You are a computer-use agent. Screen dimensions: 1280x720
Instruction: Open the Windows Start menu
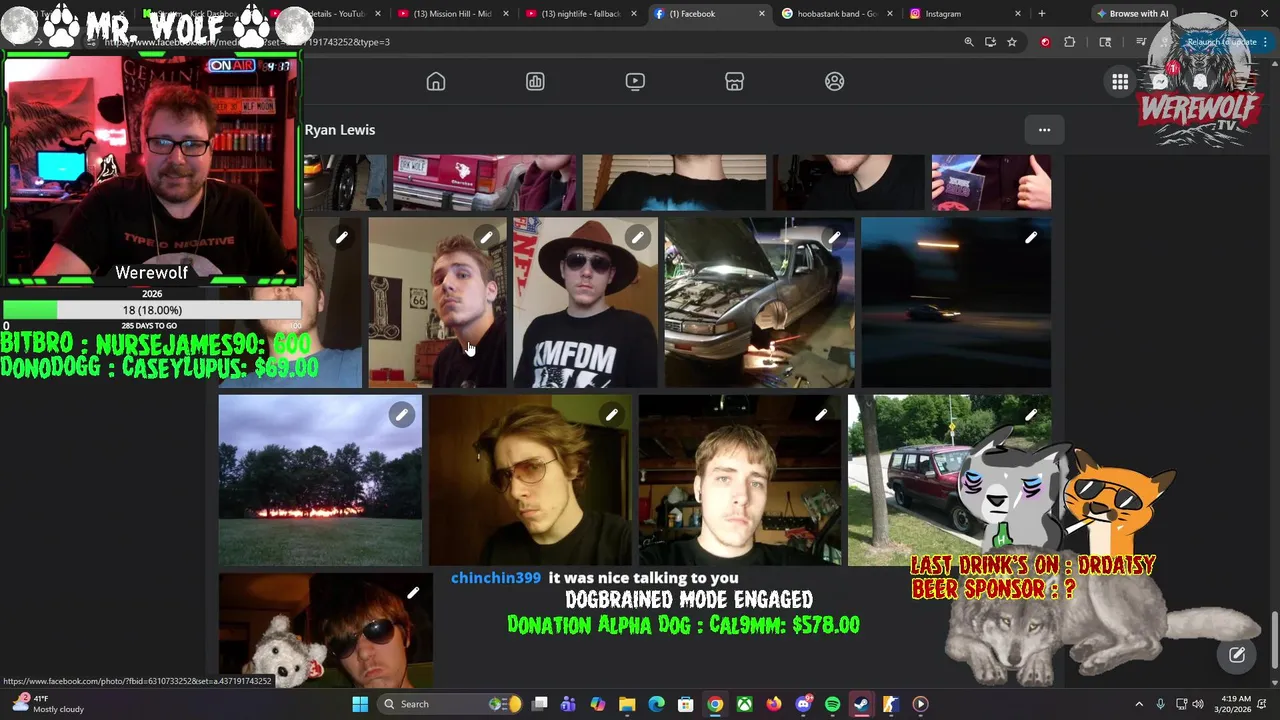point(360,704)
